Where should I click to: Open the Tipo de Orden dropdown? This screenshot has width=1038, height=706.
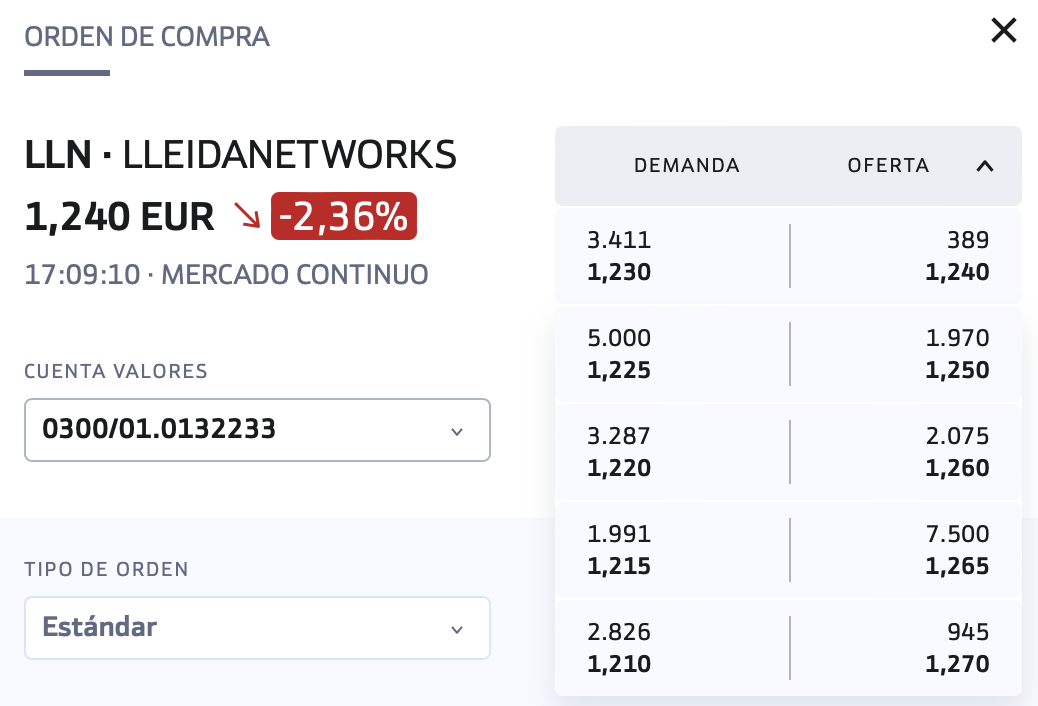click(x=257, y=628)
